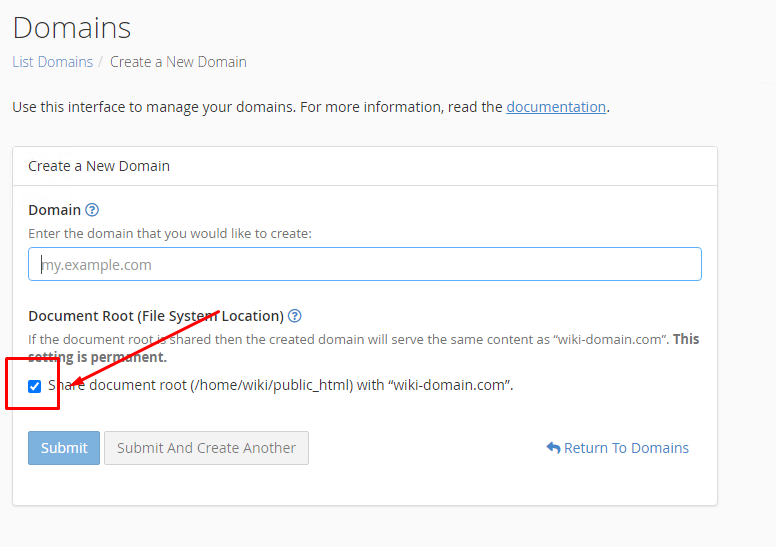Click the arrow icon before Return To Domains
The height and width of the screenshot is (547, 776).
[553, 448]
